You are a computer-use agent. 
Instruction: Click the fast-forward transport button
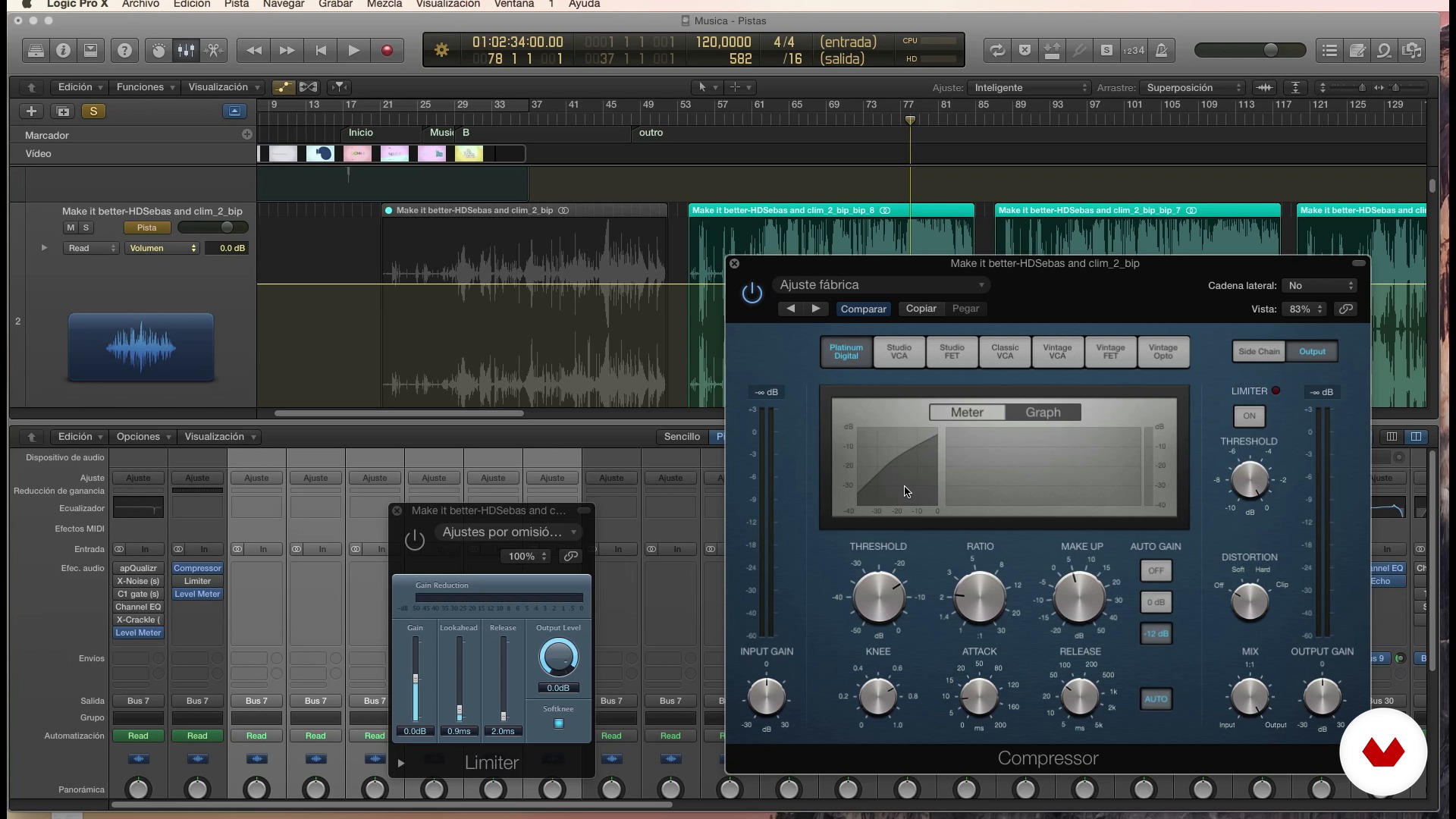tap(287, 51)
